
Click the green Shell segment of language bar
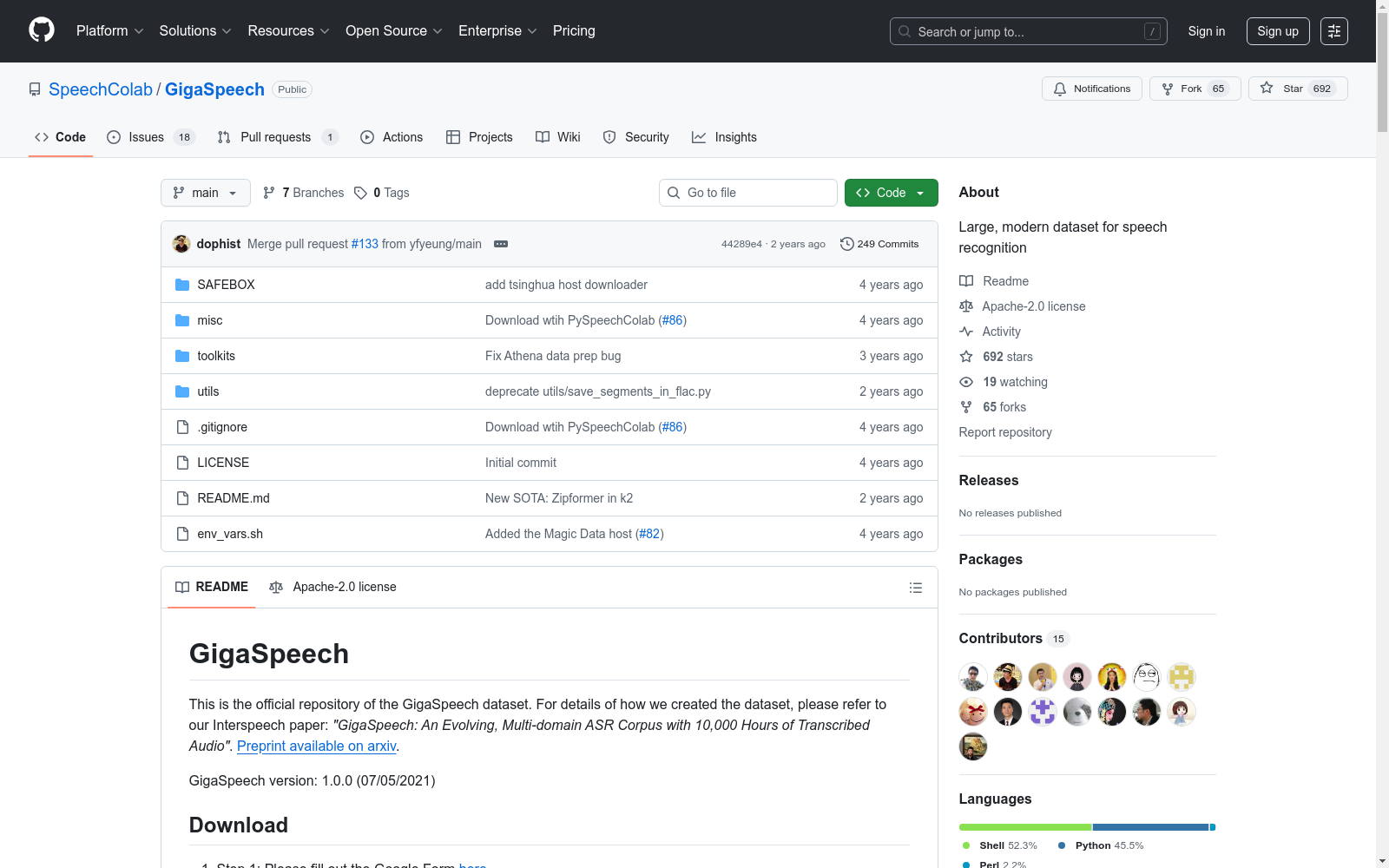1025,827
